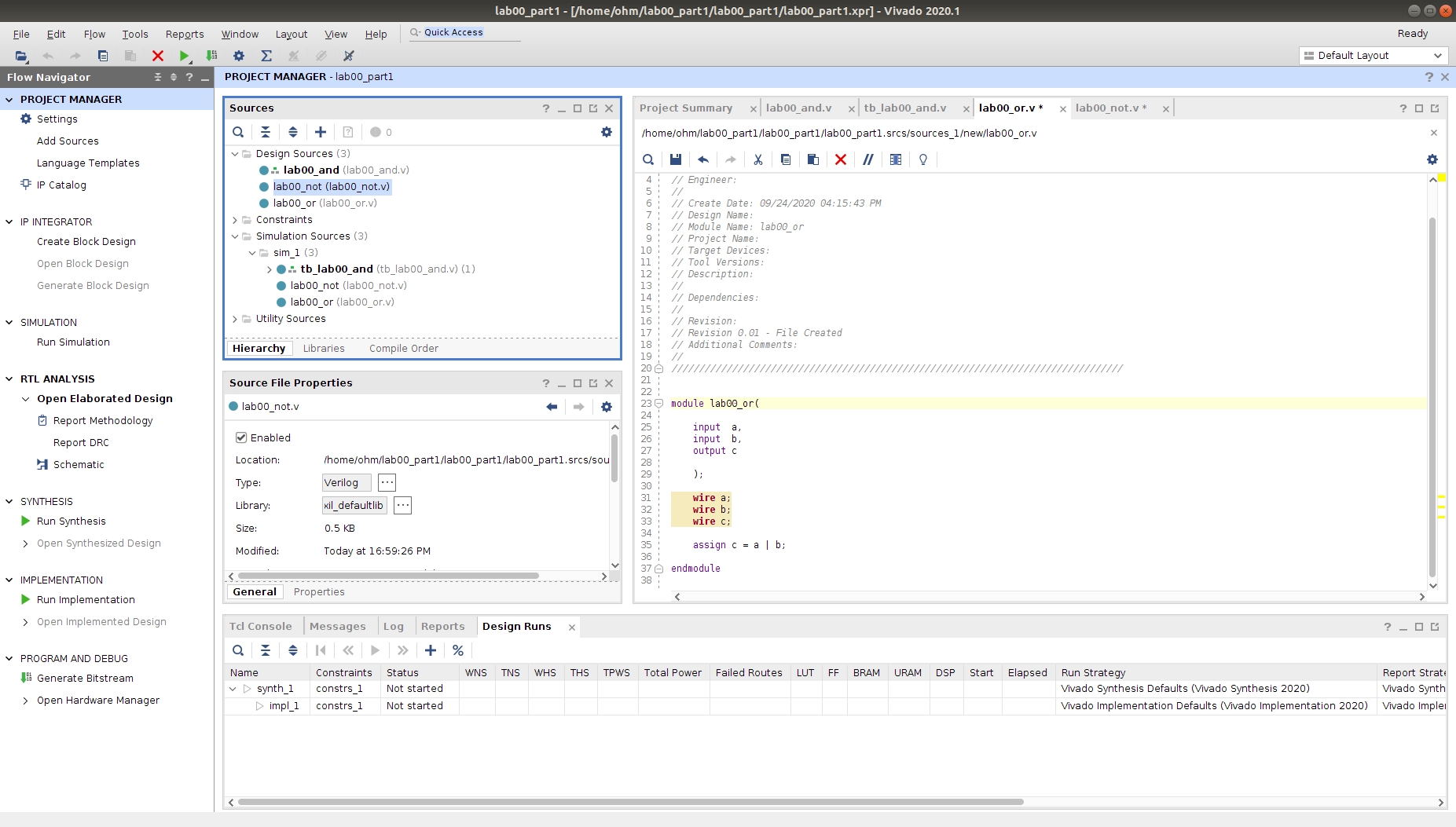
Task: Delete selection with red X in editor toolbar
Action: point(840,159)
